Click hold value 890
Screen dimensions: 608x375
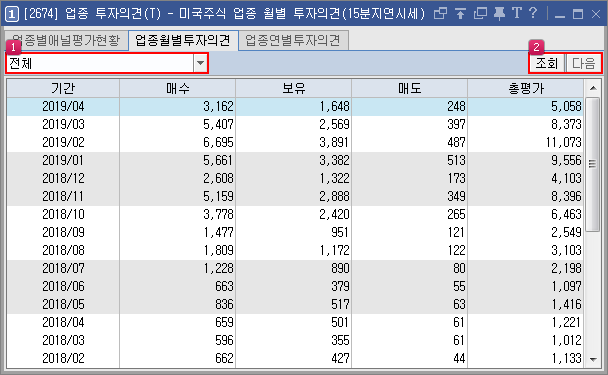tap(340, 269)
